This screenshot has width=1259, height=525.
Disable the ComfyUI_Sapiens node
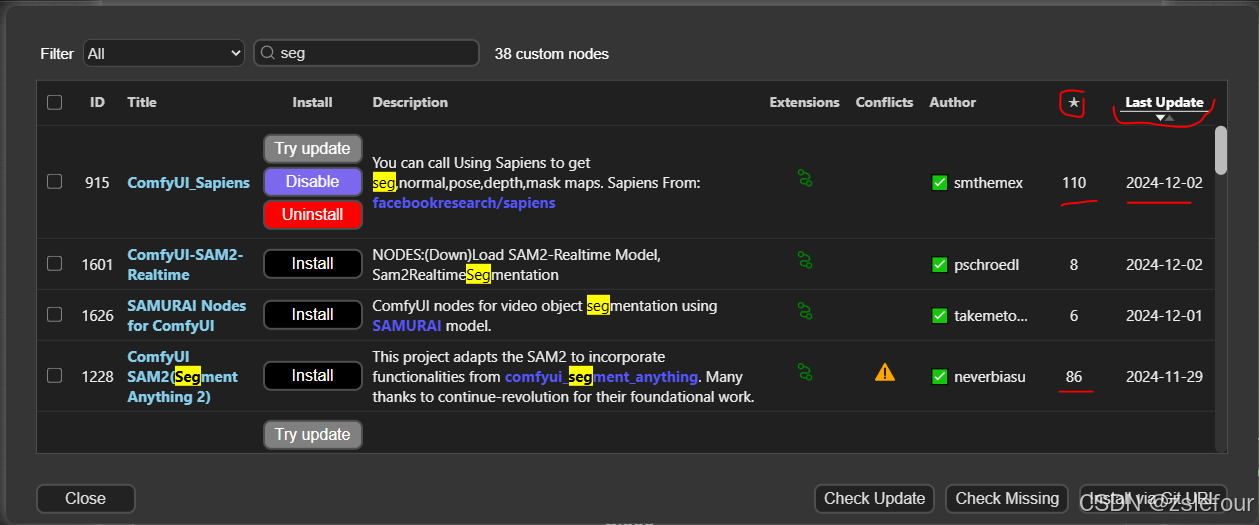[313, 181]
